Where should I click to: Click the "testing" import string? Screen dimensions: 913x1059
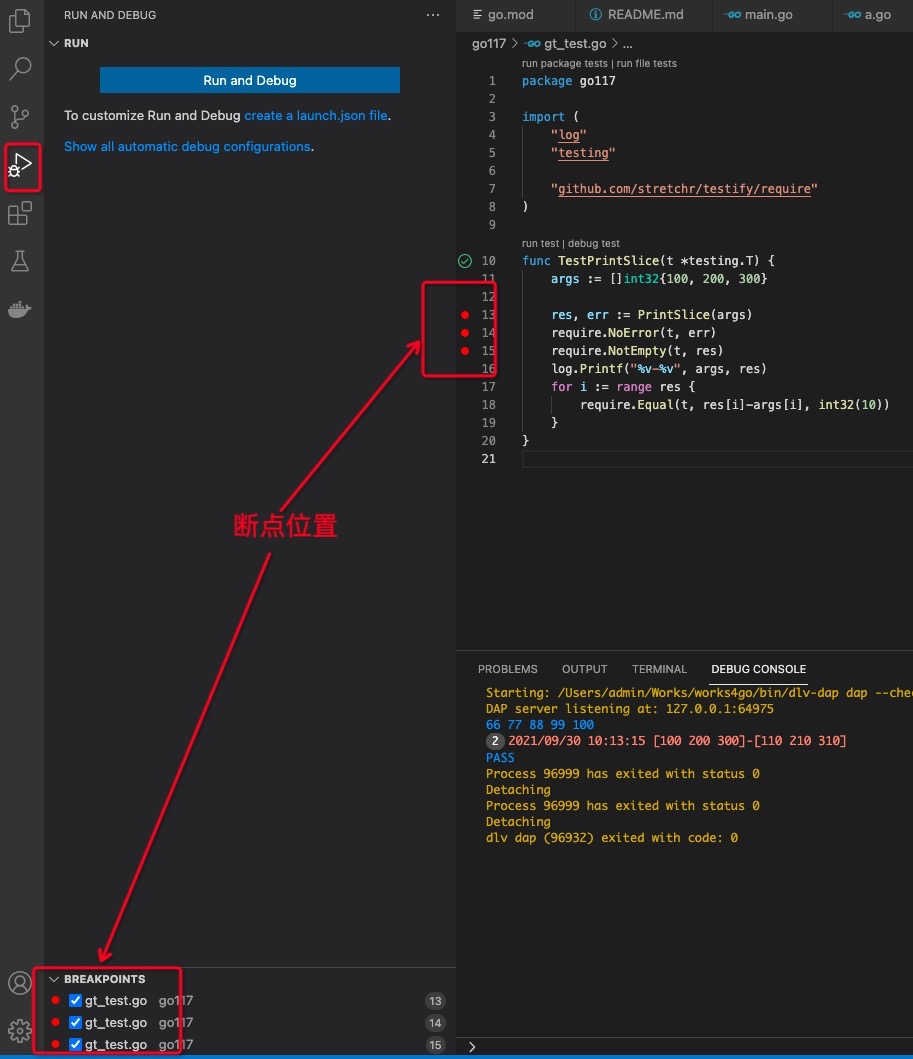tap(583, 153)
